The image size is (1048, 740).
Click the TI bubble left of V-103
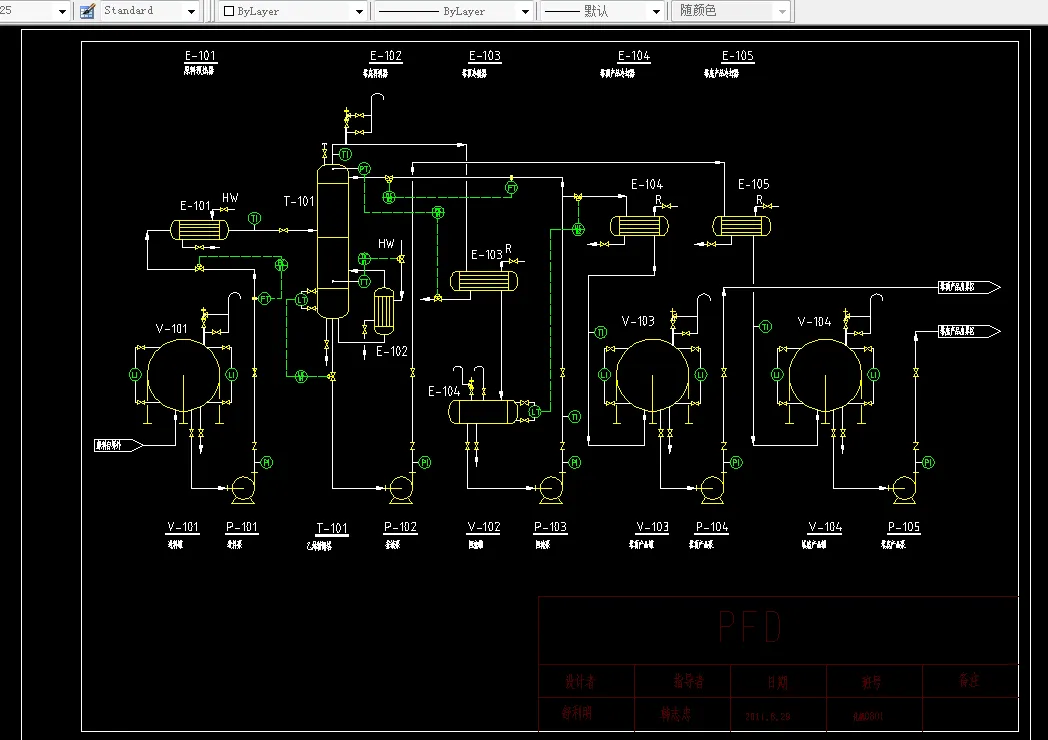[600, 332]
